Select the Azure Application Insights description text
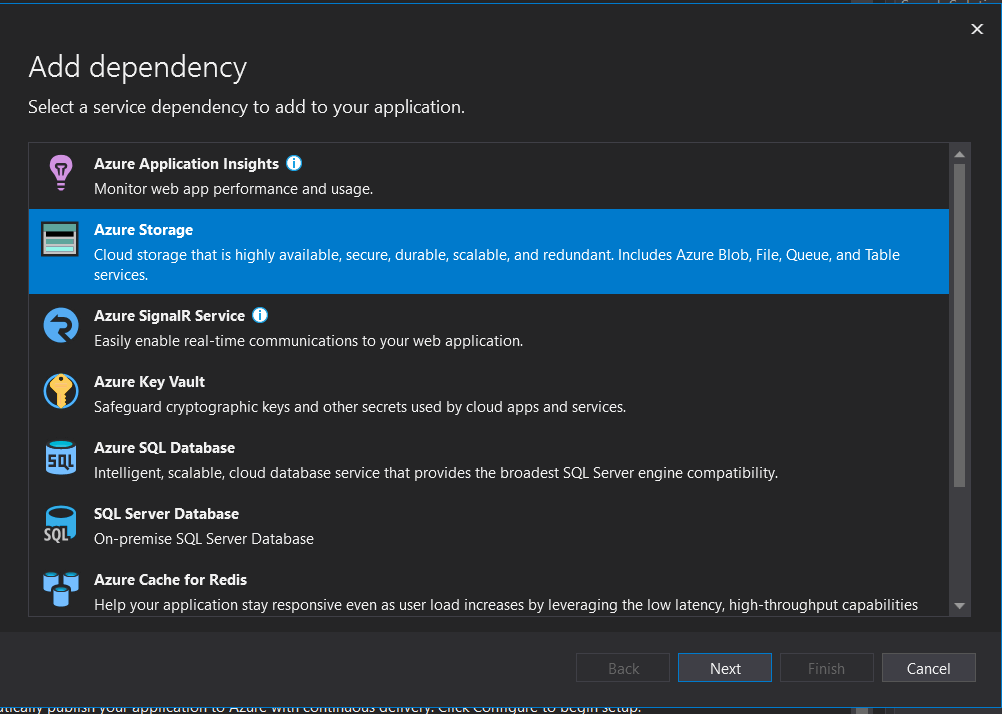 pos(233,188)
